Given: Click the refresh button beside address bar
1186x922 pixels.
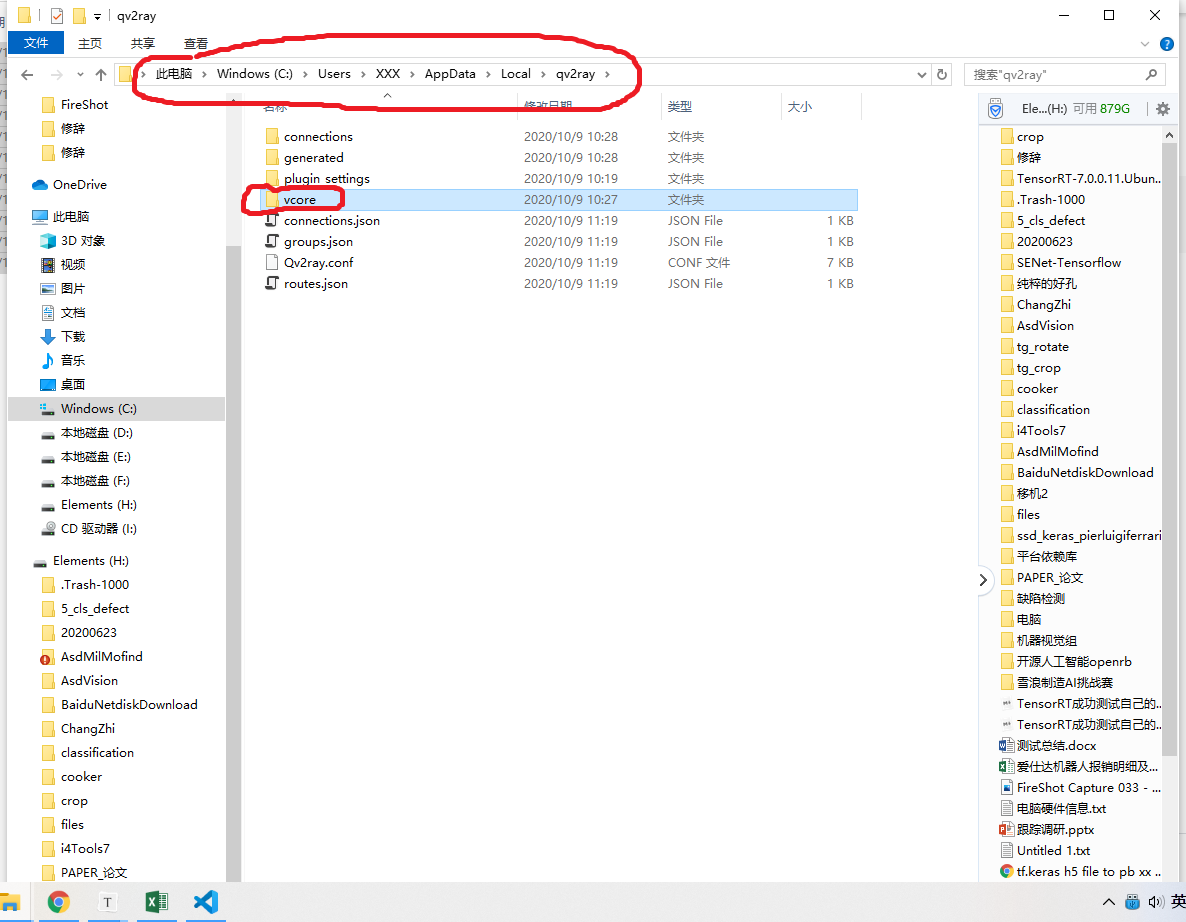Looking at the screenshot, I should (941, 75).
